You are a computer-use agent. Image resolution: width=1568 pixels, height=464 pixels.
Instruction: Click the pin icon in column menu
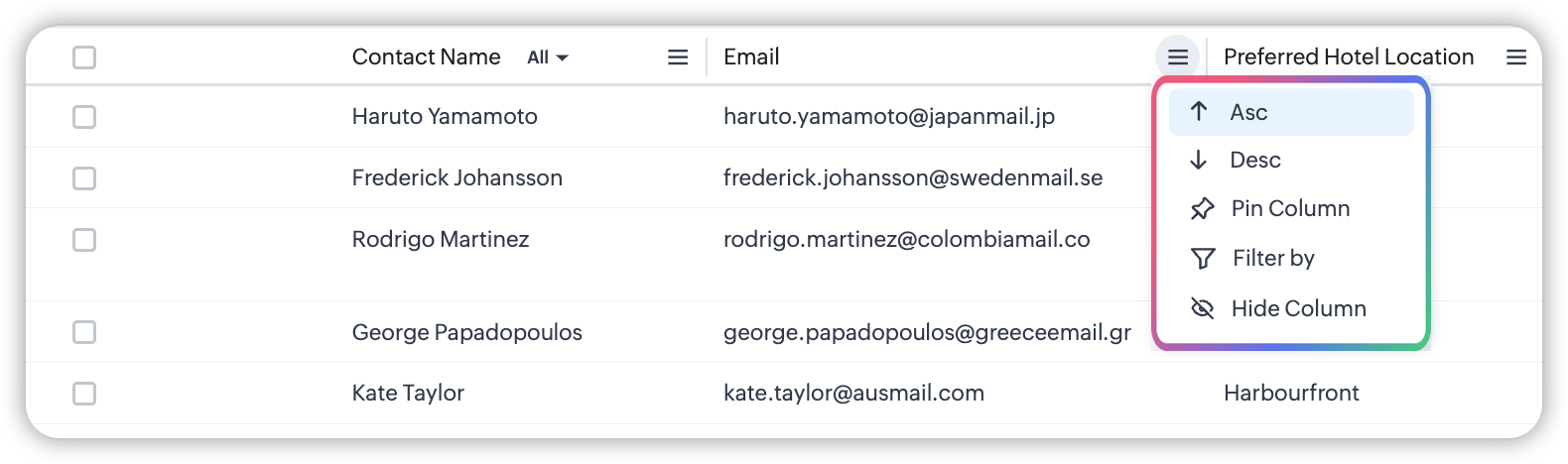1202,209
